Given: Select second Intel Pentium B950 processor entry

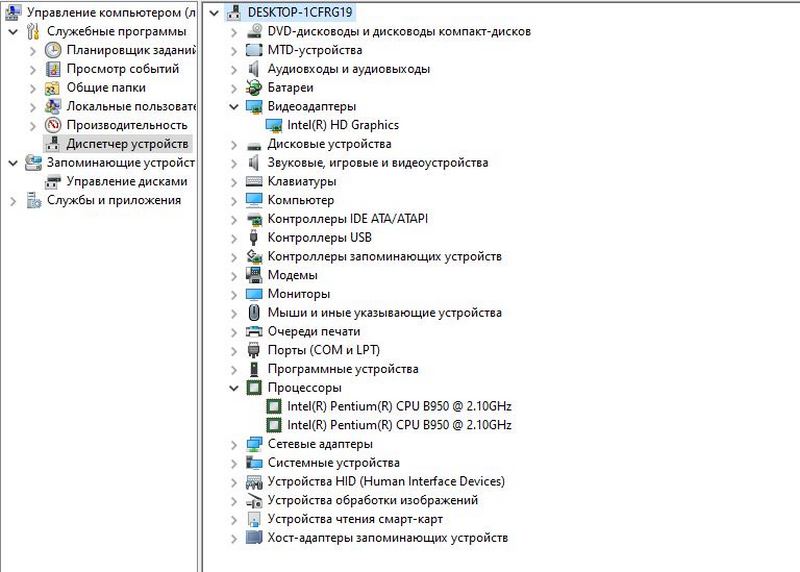Looking at the screenshot, I should tap(399, 425).
